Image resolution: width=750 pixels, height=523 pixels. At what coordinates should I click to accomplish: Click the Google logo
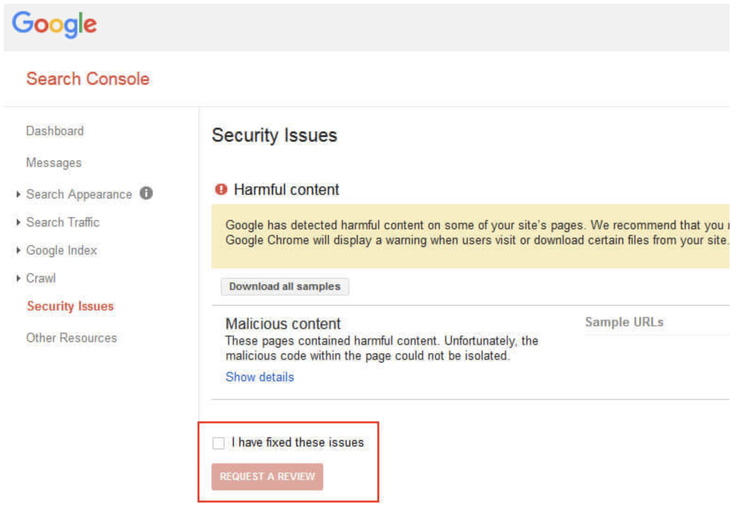tap(54, 24)
